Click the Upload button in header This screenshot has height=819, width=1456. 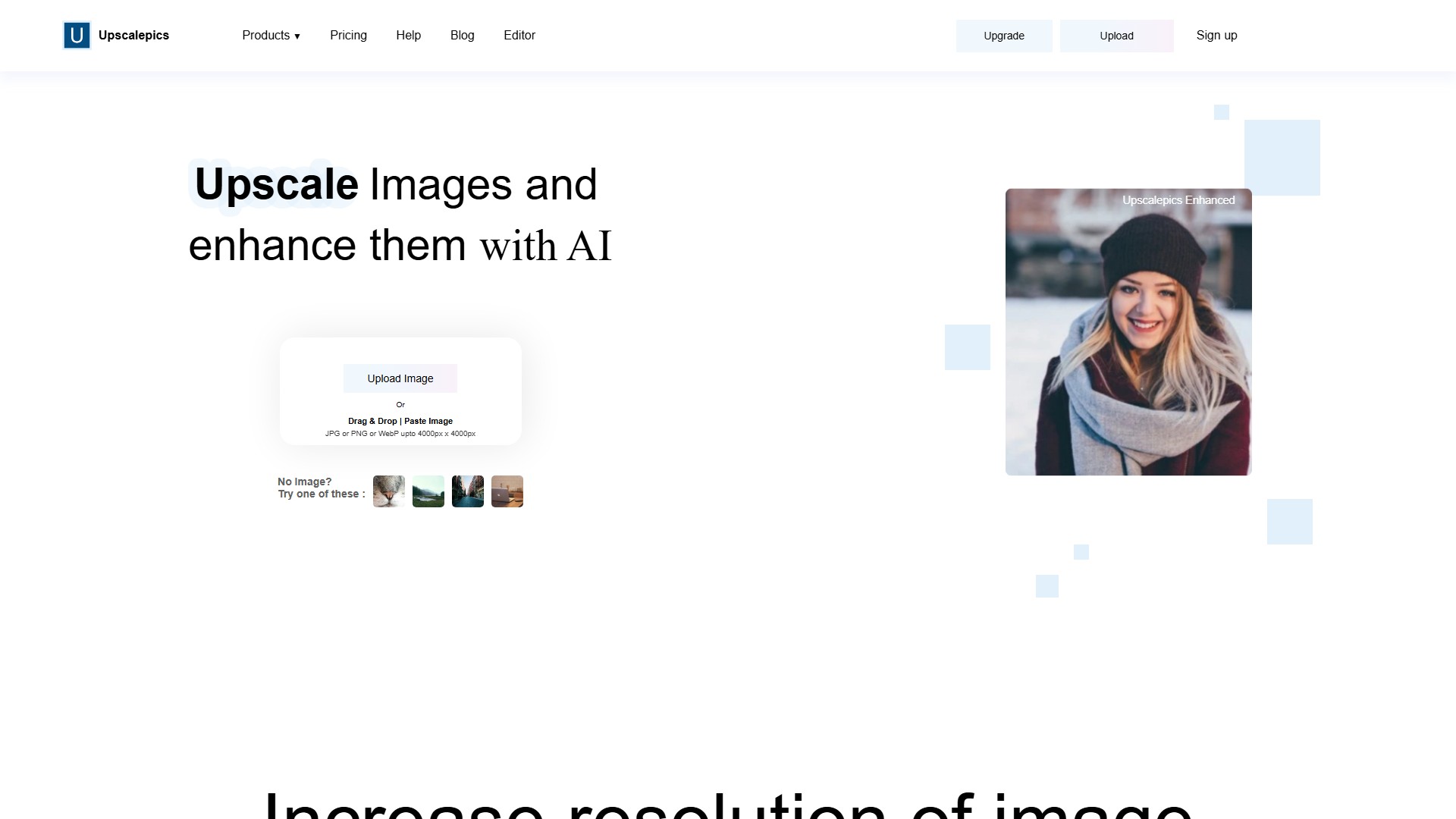[1116, 36]
